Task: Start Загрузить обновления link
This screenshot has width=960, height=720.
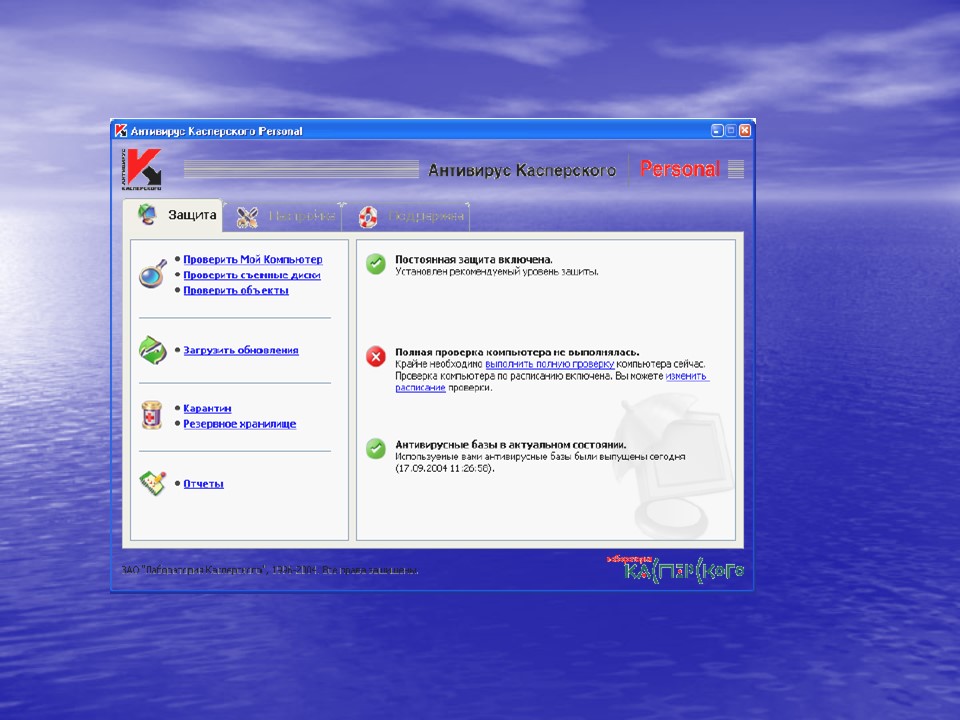Action: pyautogui.click(x=240, y=351)
